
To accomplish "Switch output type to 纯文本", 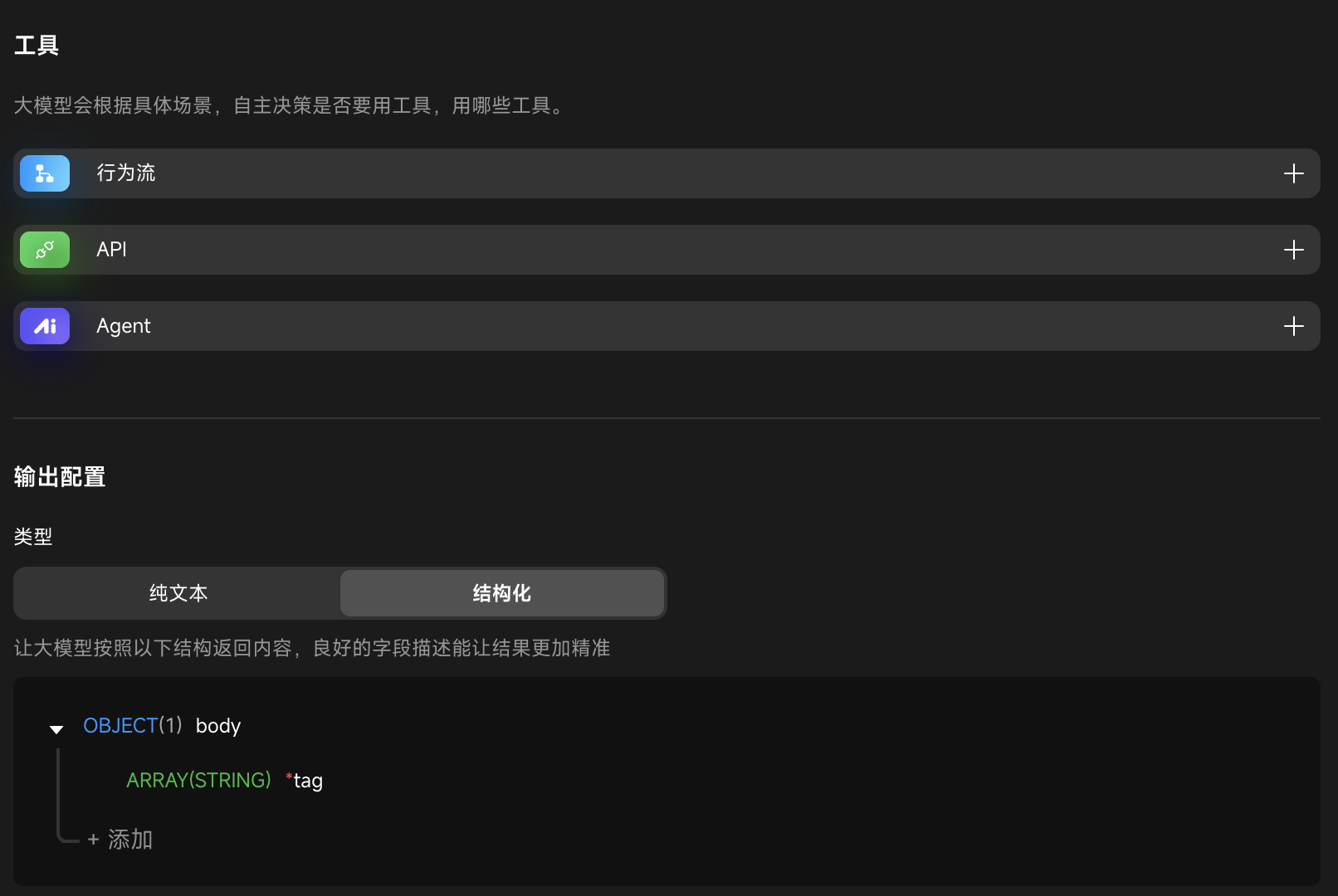I will [178, 593].
